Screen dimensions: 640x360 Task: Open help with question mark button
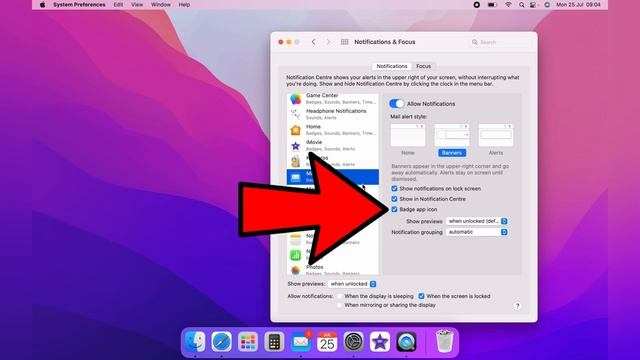(517, 306)
